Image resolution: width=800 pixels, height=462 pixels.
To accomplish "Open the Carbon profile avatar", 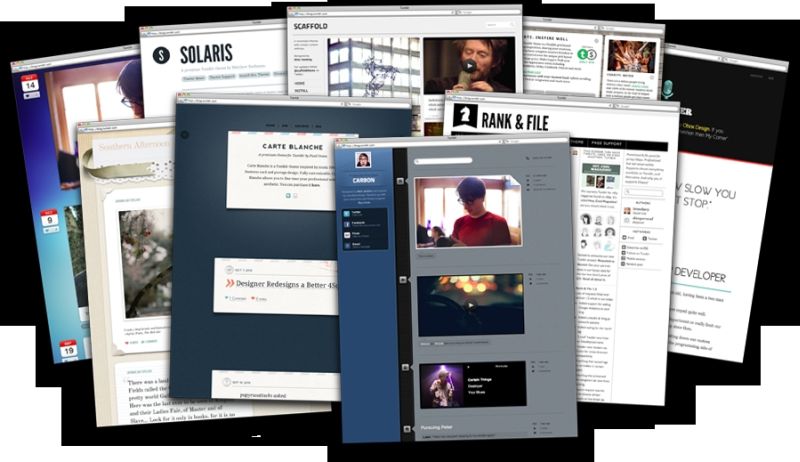I will [364, 160].
